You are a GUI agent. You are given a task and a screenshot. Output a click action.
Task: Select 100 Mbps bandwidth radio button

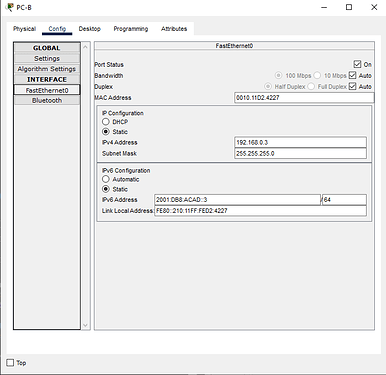coord(278,75)
